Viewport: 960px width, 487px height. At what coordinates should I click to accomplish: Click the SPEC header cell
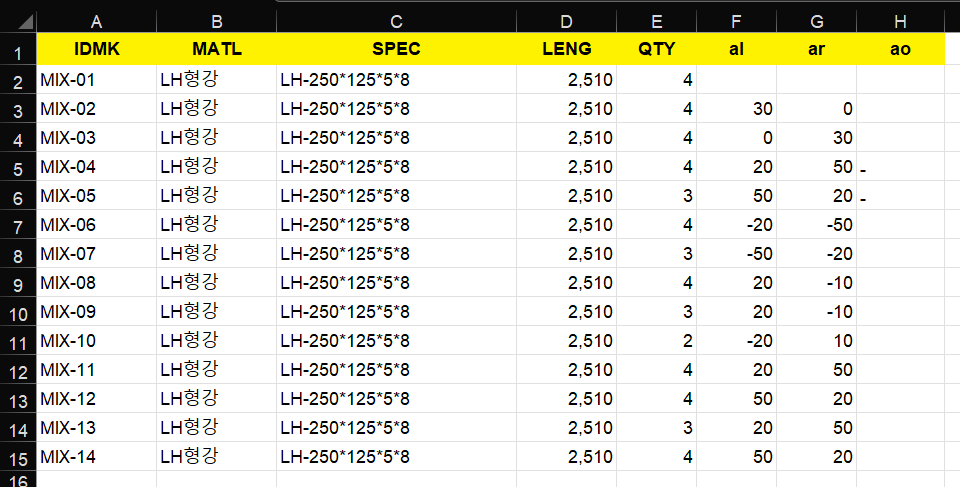pyautogui.click(x=396, y=49)
